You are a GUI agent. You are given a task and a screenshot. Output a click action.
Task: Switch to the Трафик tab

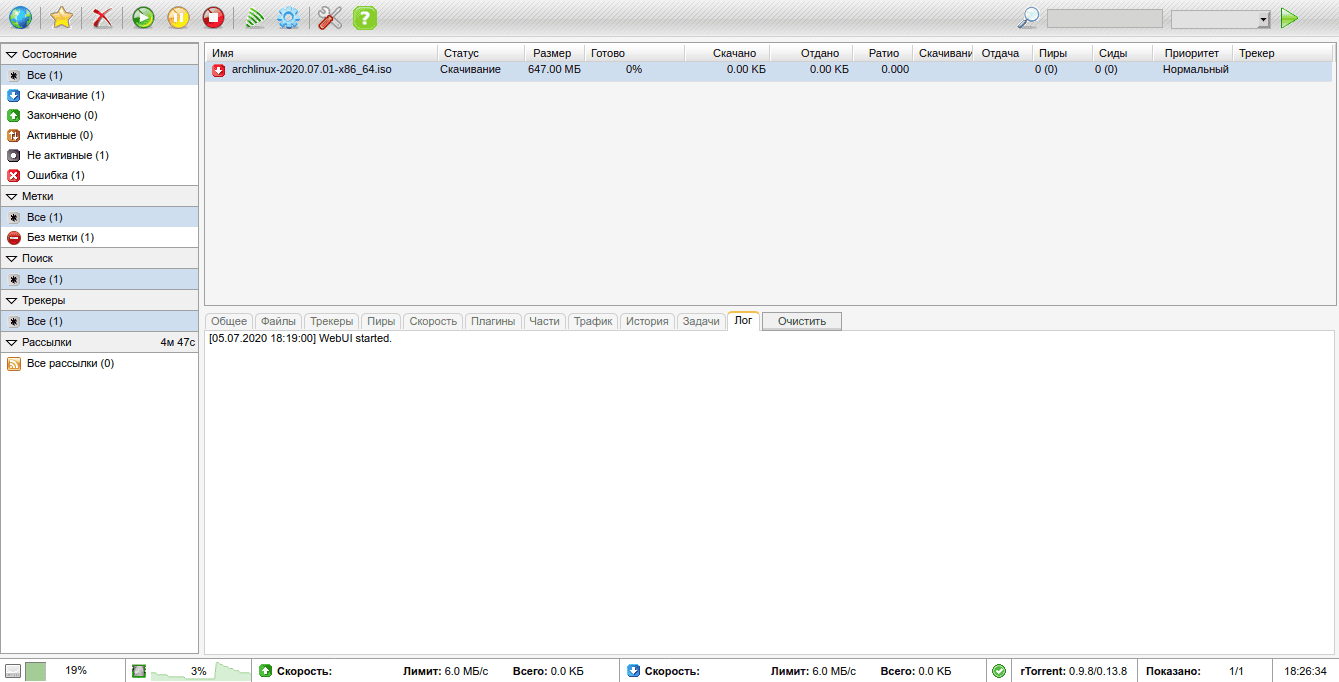tap(593, 321)
